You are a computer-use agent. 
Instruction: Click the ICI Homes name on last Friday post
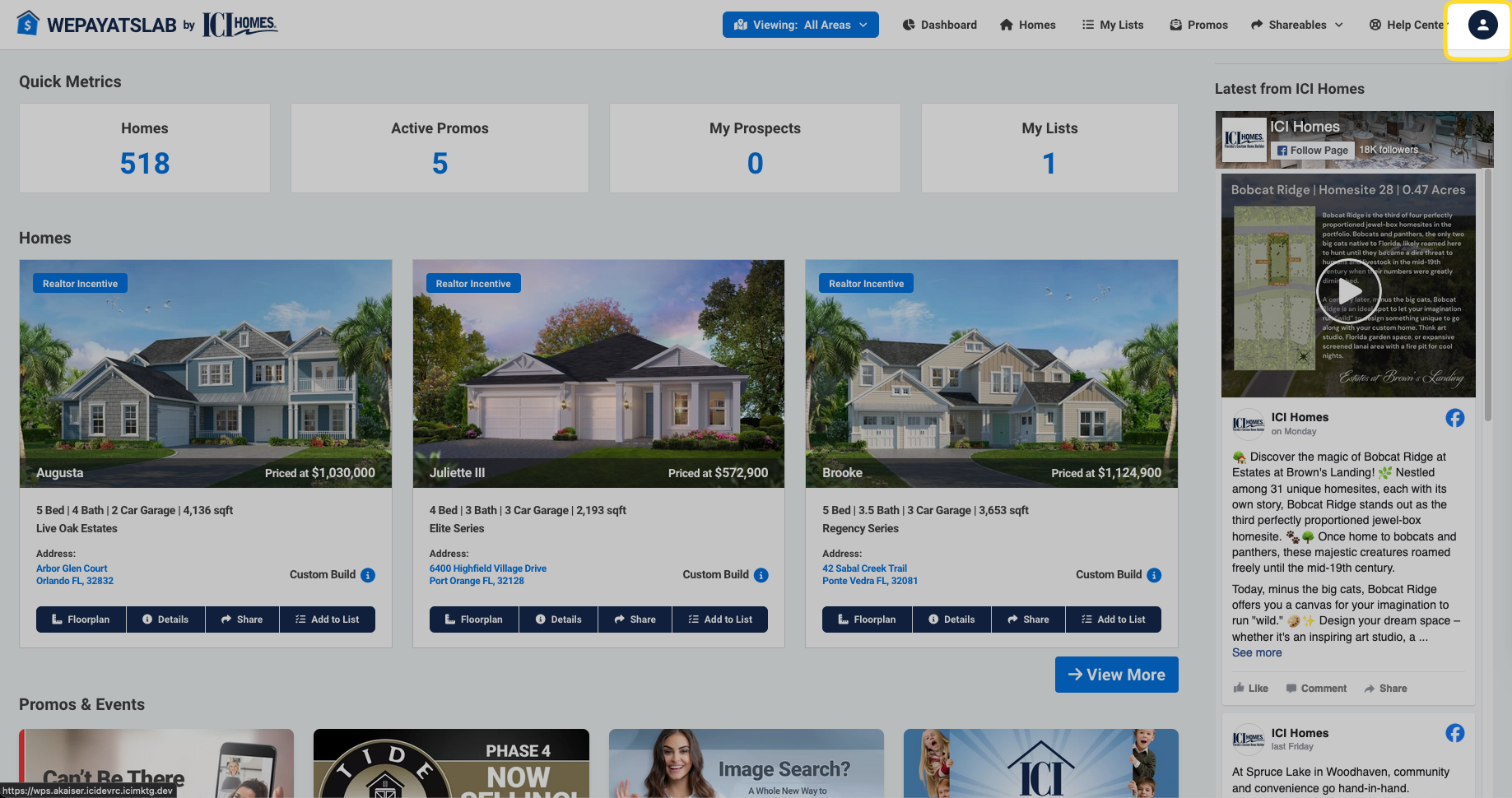1300,733
